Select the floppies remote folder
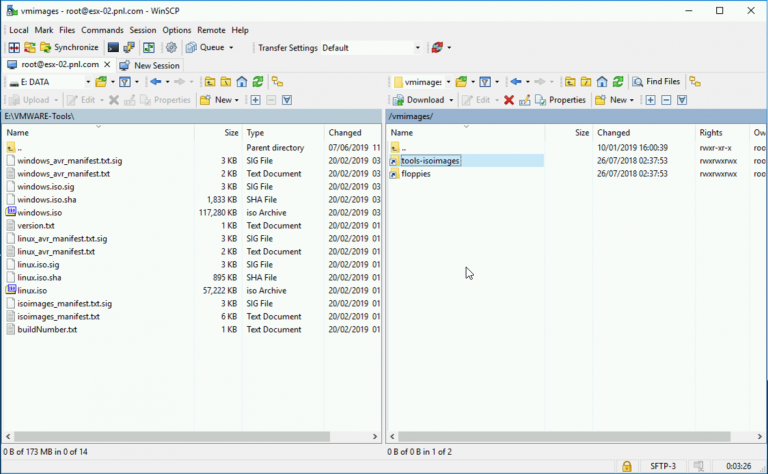Viewport: 768px width, 474px height. (x=416, y=174)
